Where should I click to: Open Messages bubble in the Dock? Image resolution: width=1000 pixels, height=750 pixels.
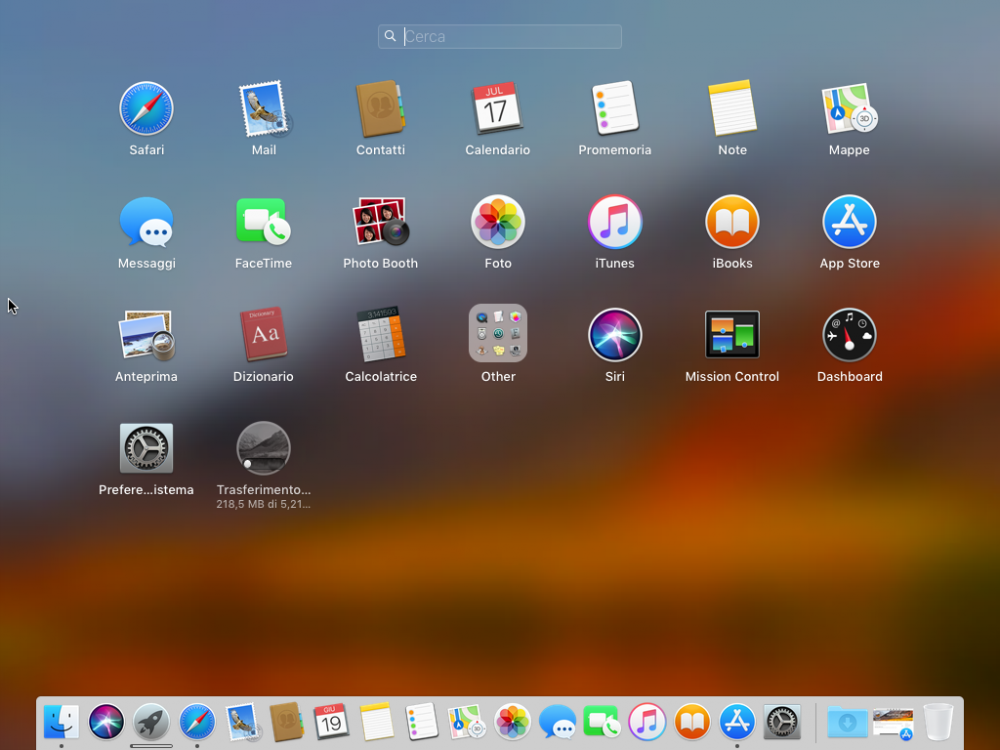(x=557, y=722)
